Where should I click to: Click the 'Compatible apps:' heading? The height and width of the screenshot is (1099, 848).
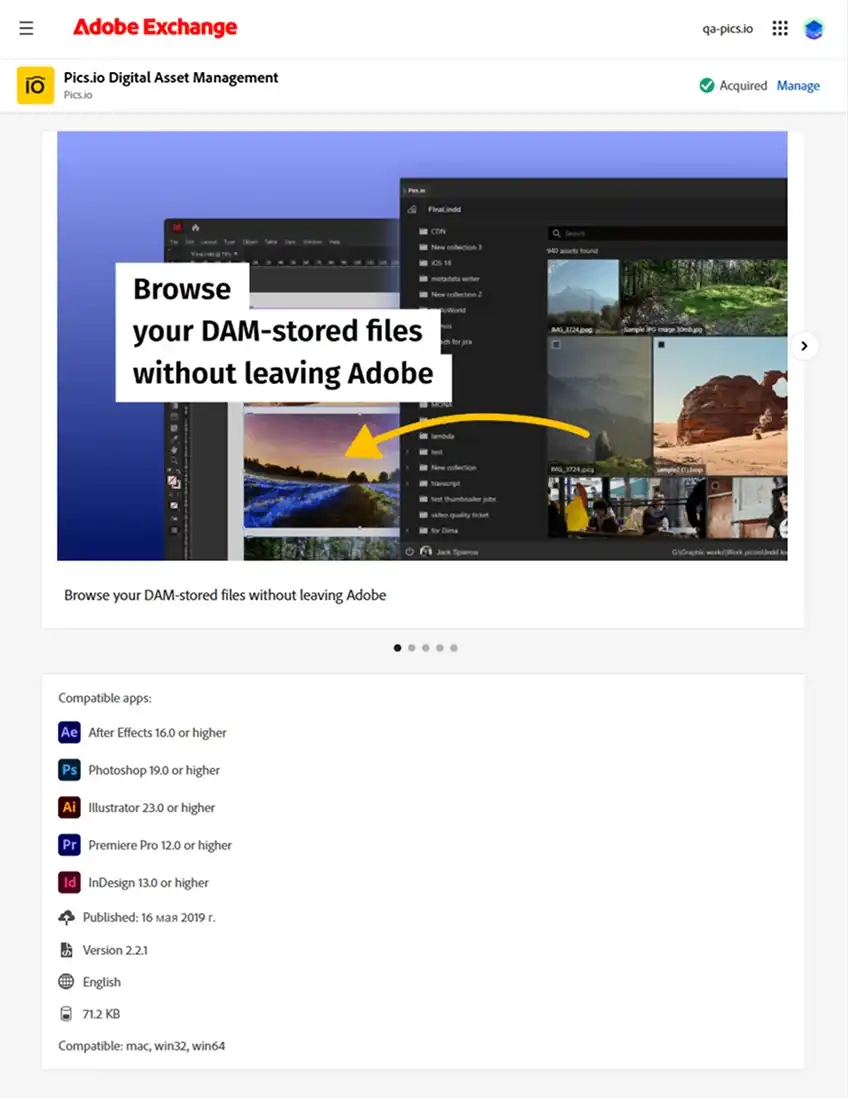coord(105,698)
